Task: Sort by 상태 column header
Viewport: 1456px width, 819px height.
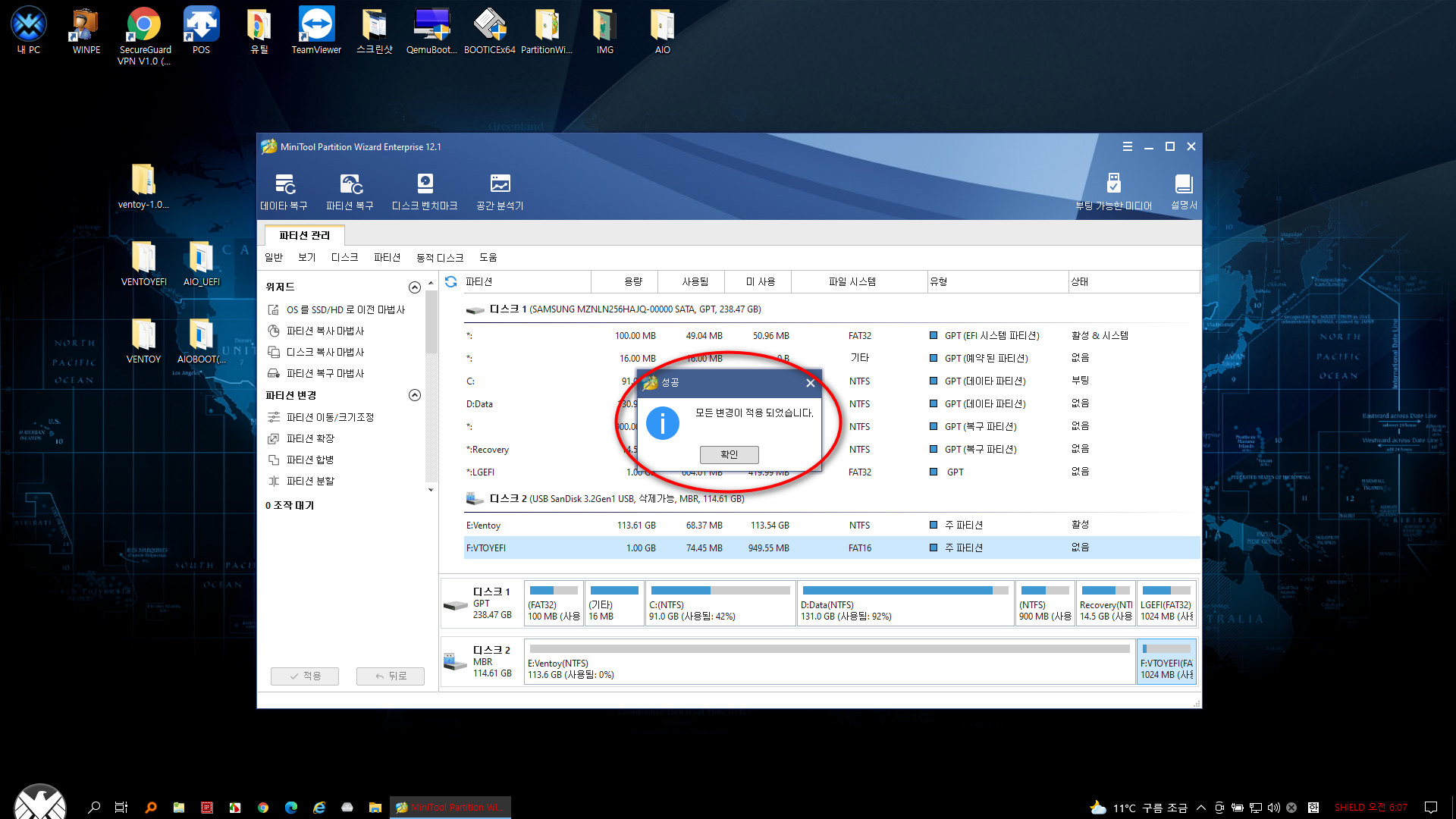Action: (x=1134, y=281)
